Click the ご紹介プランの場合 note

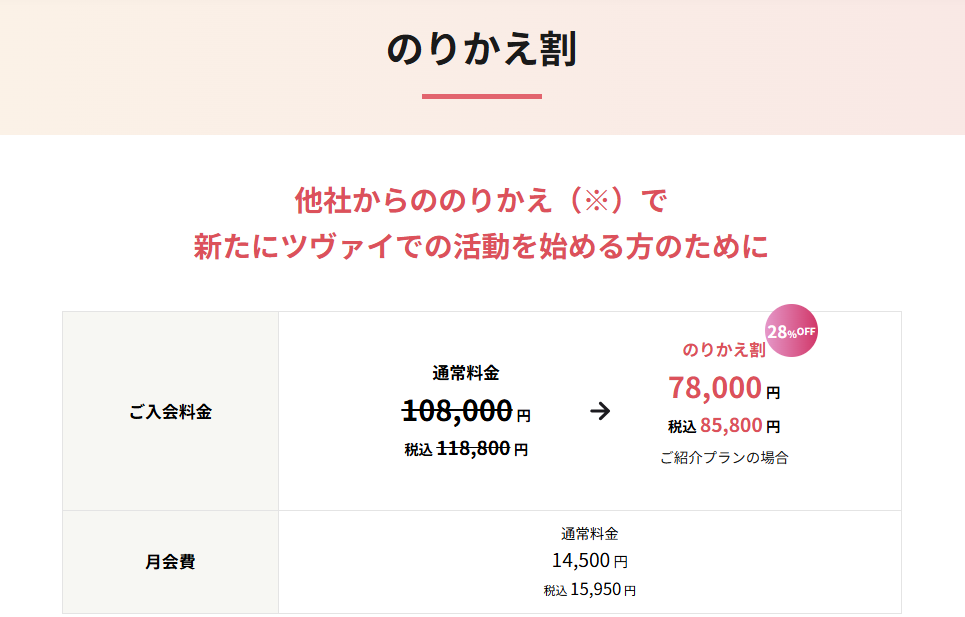pyautogui.click(x=724, y=458)
